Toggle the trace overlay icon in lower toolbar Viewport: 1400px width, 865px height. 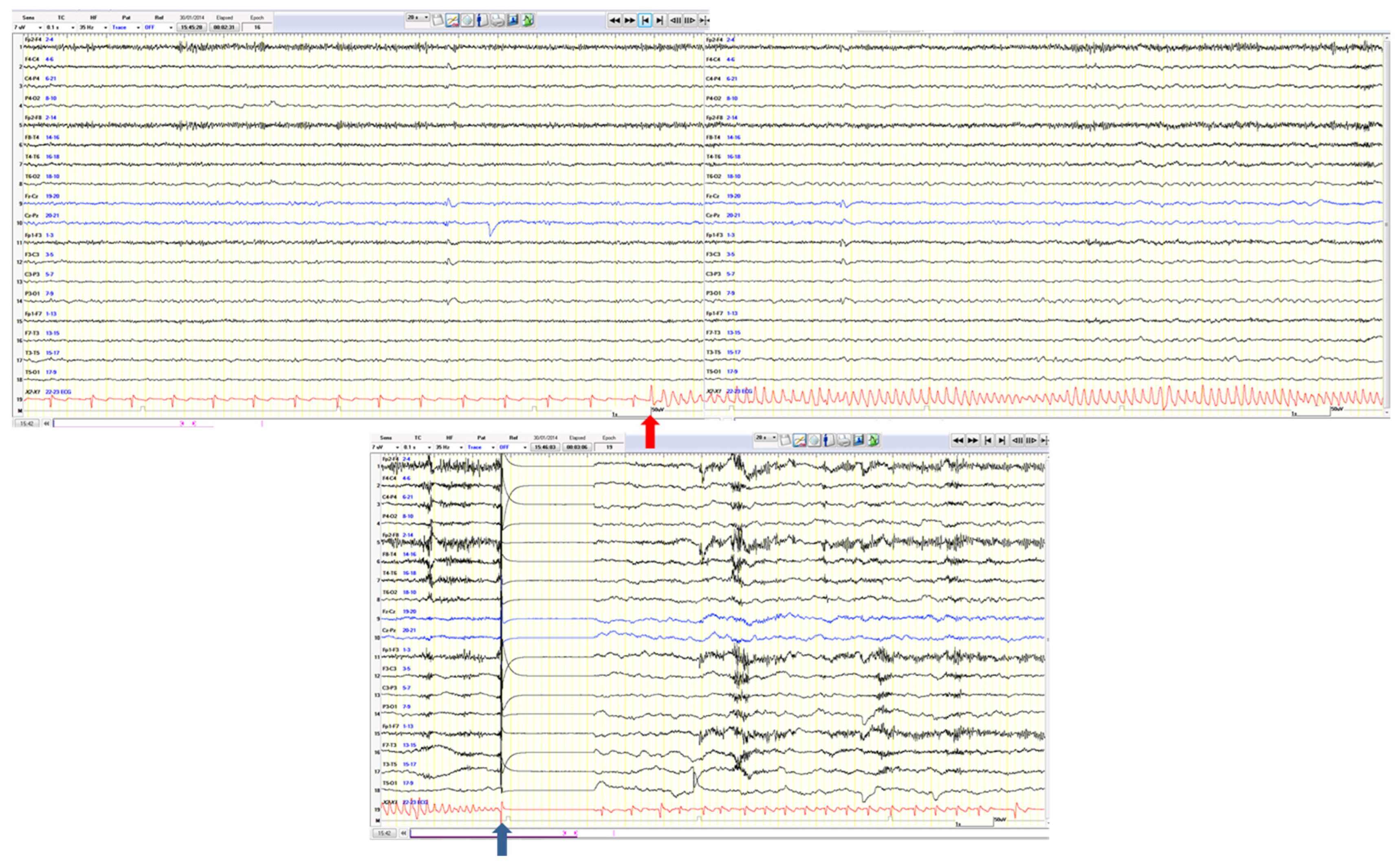point(799,440)
